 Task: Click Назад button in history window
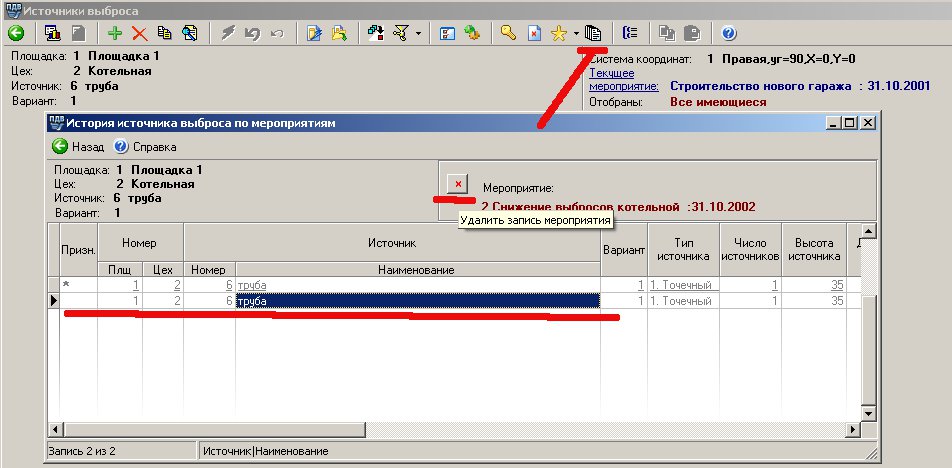click(x=77, y=146)
